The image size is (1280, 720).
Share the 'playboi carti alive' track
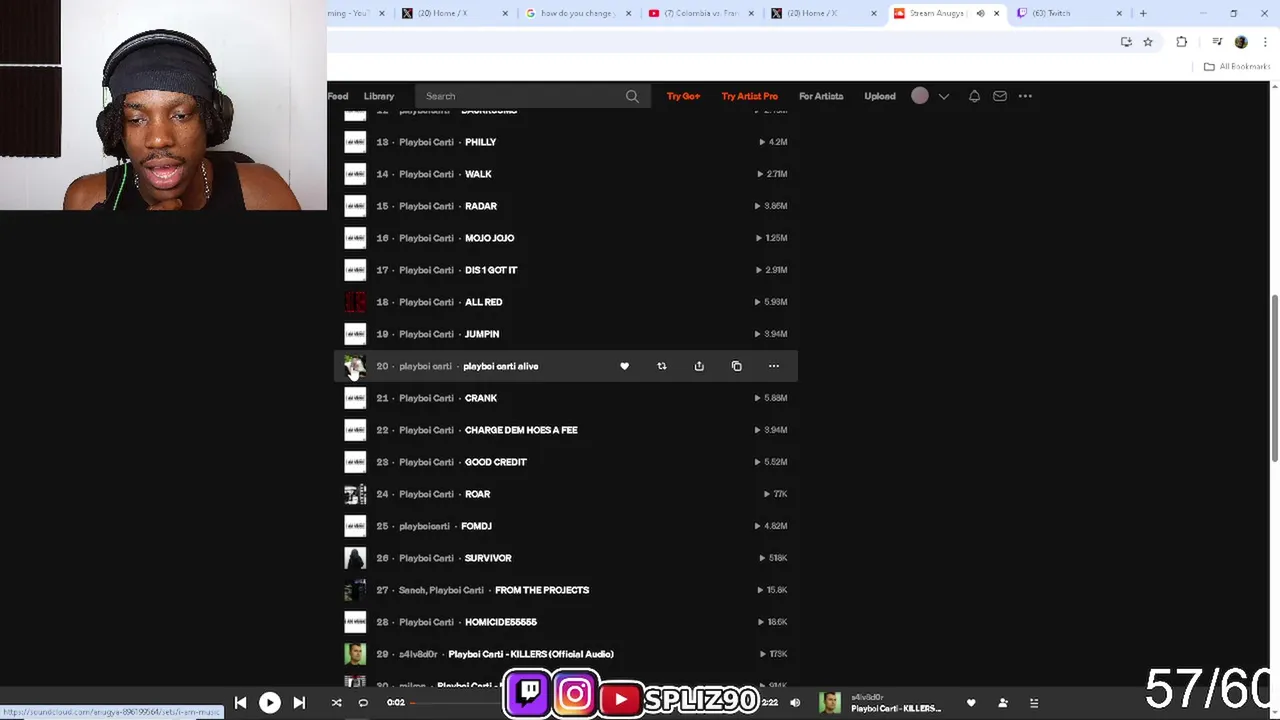[699, 366]
